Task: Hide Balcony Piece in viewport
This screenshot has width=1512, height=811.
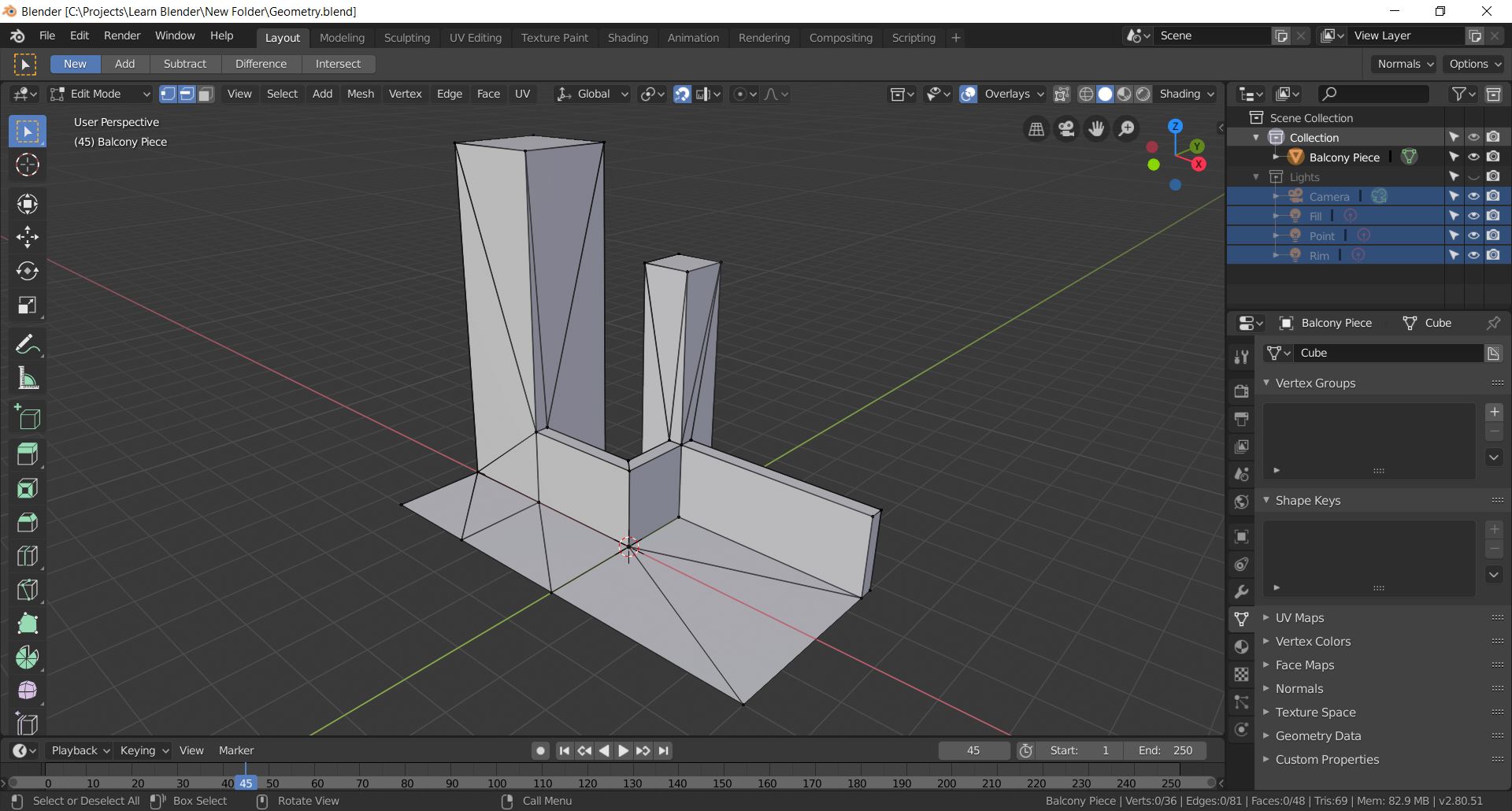Action: [x=1473, y=157]
